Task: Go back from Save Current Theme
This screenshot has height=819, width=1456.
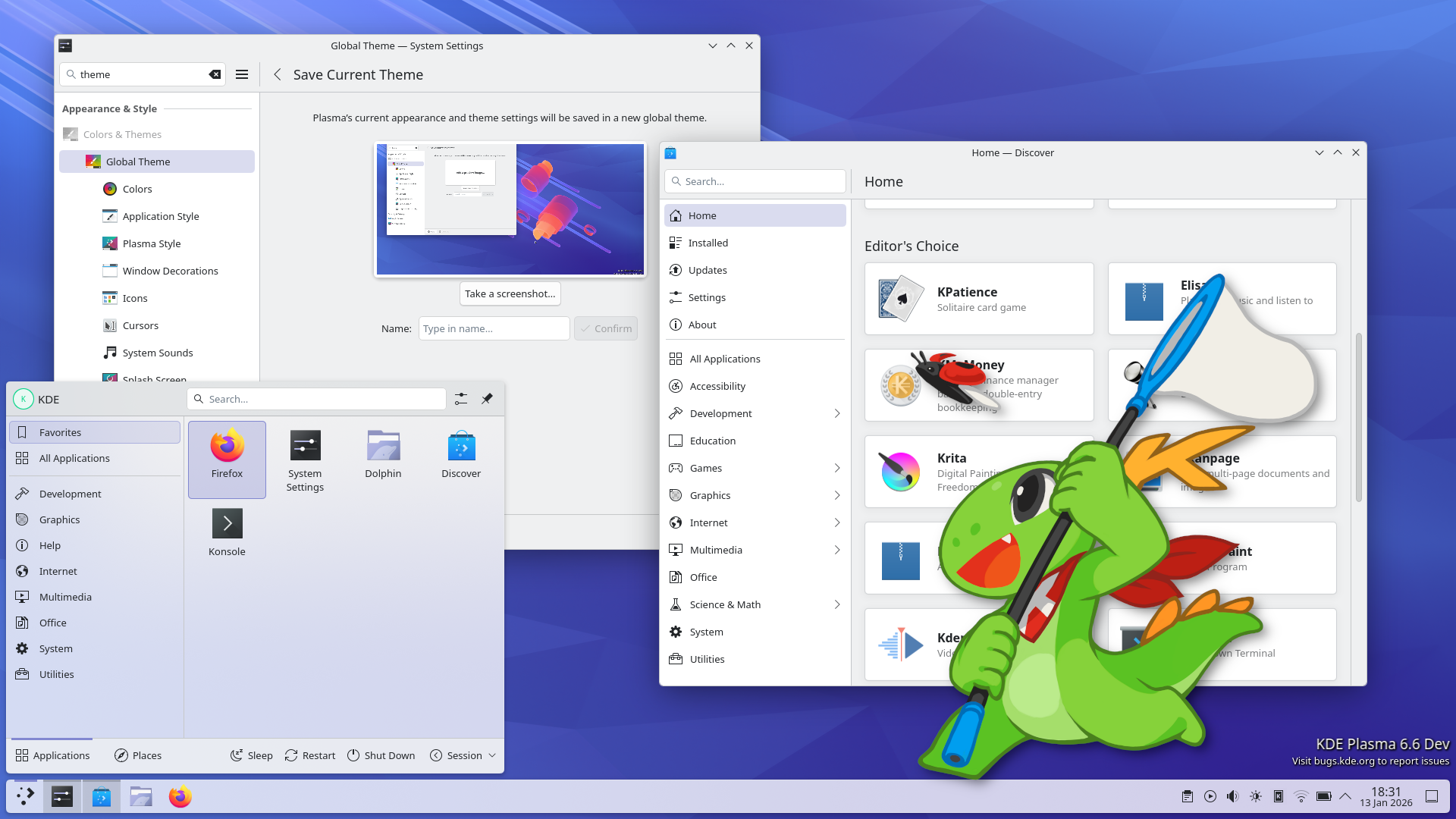Action: [x=278, y=74]
